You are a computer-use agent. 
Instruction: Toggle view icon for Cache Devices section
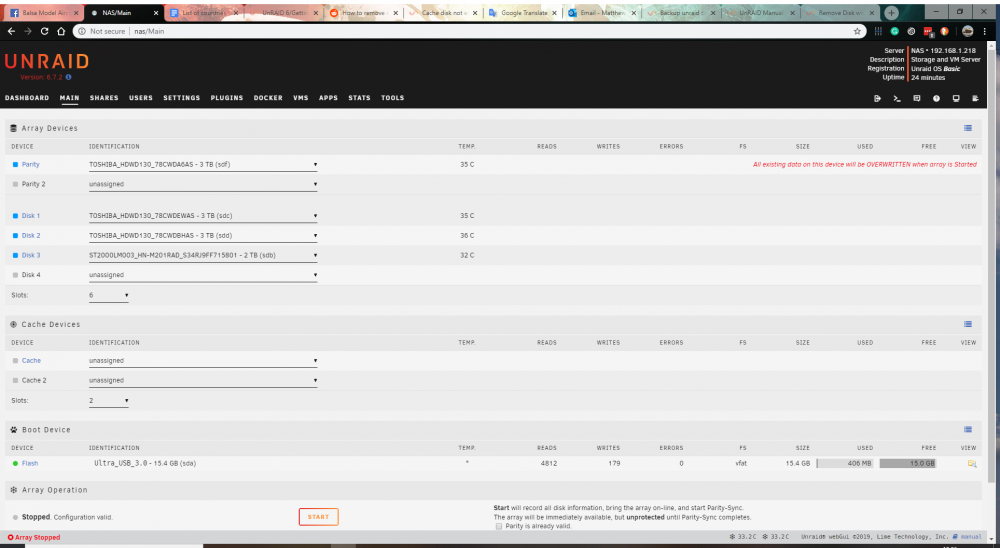coord(968,324)
